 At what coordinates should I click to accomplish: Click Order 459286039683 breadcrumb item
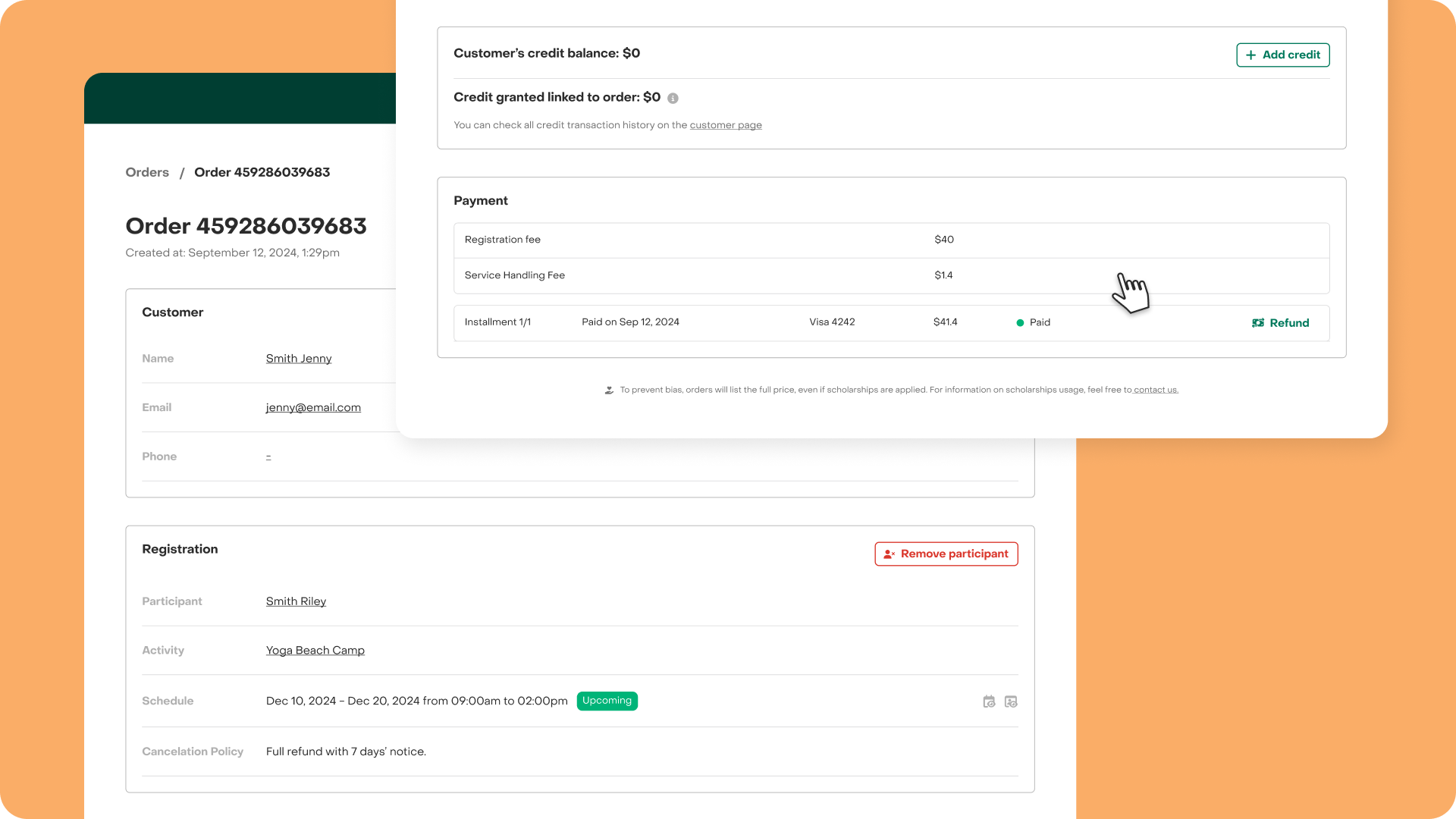[x=262, y=172]
